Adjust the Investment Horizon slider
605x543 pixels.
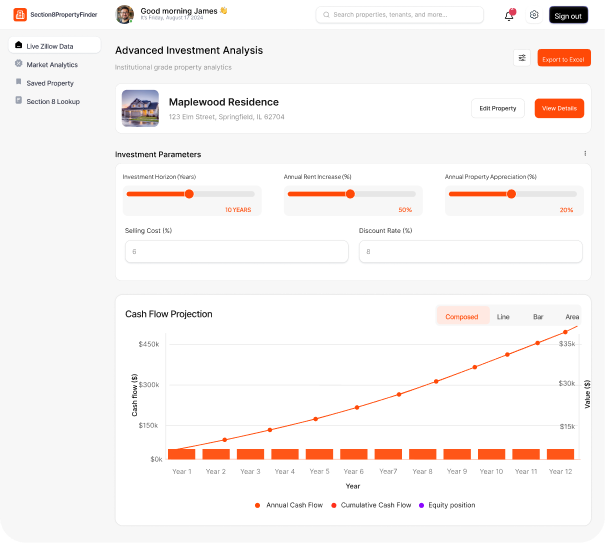[189, 194]
